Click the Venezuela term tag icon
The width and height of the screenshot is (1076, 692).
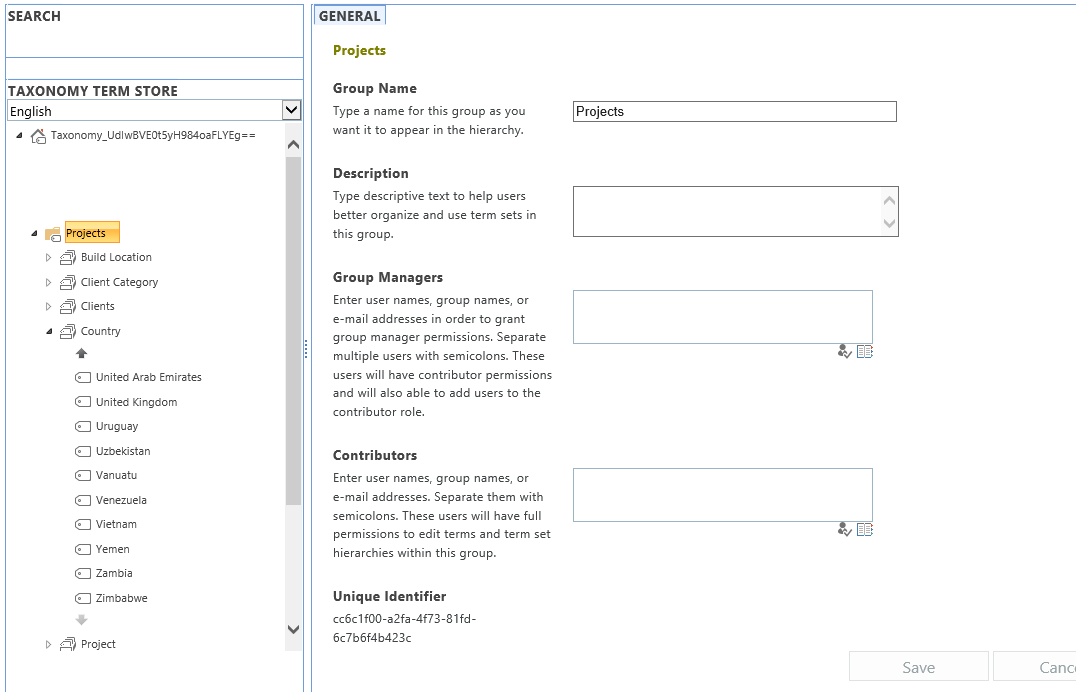coord(83,500)
